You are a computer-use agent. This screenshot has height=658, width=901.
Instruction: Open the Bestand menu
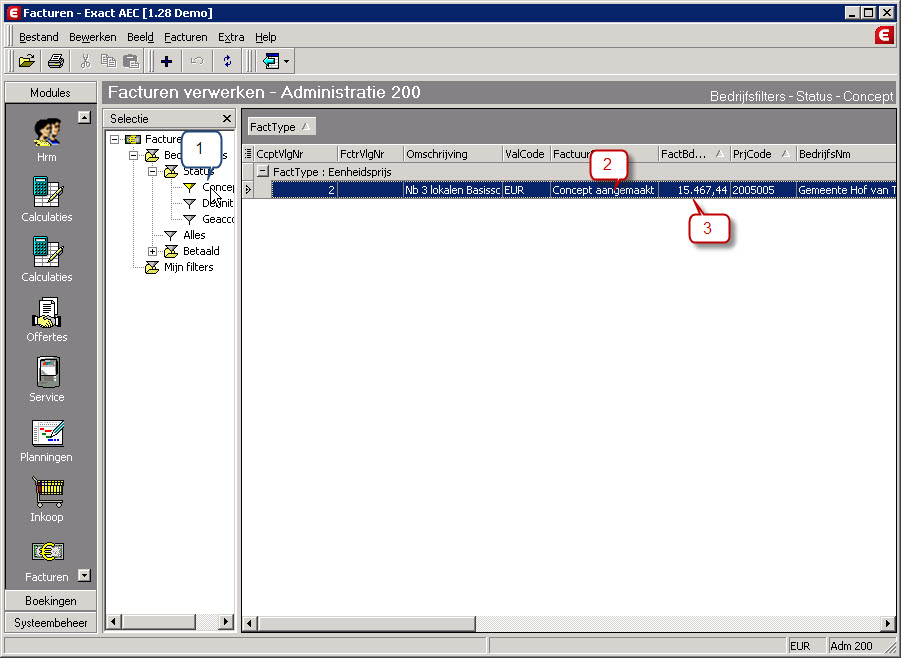[38, 37]
